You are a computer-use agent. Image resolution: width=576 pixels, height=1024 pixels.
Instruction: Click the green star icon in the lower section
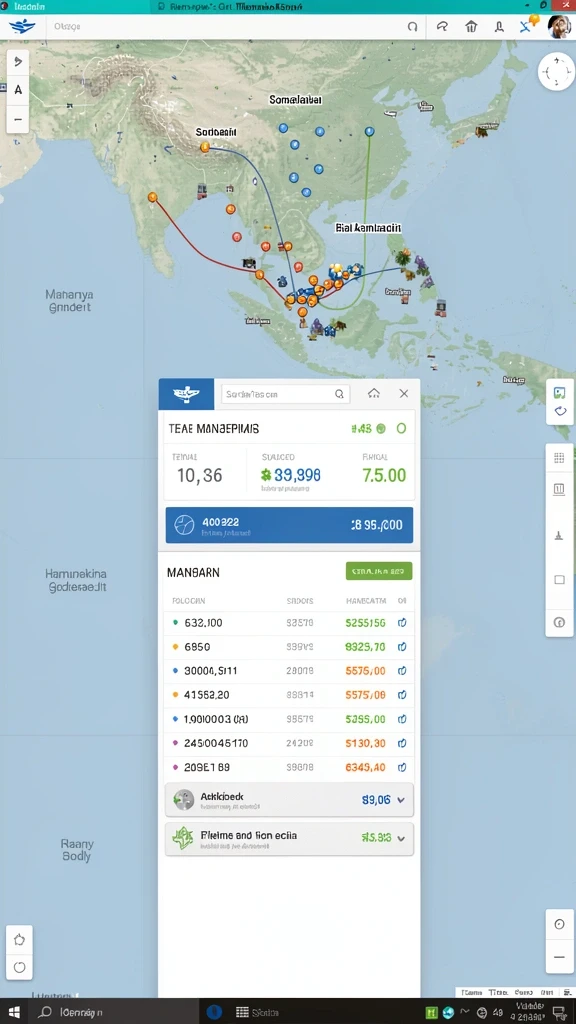pos(183,839)
